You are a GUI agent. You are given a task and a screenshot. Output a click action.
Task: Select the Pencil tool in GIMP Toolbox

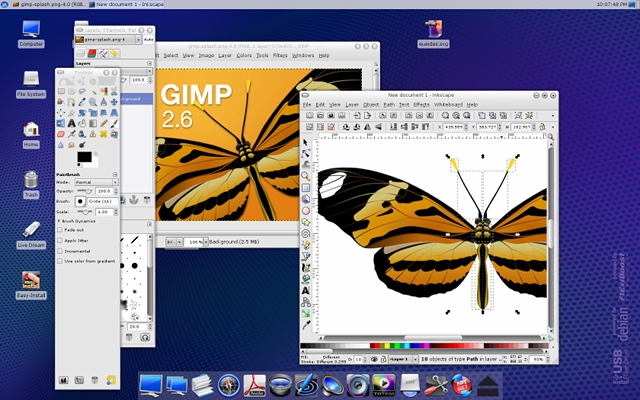pos(104,123)
